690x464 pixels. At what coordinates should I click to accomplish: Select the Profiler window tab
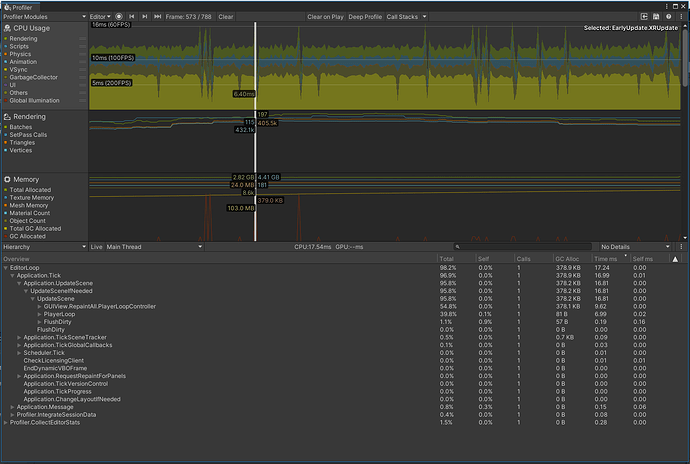pyautogui.click(x=20, y=6)
